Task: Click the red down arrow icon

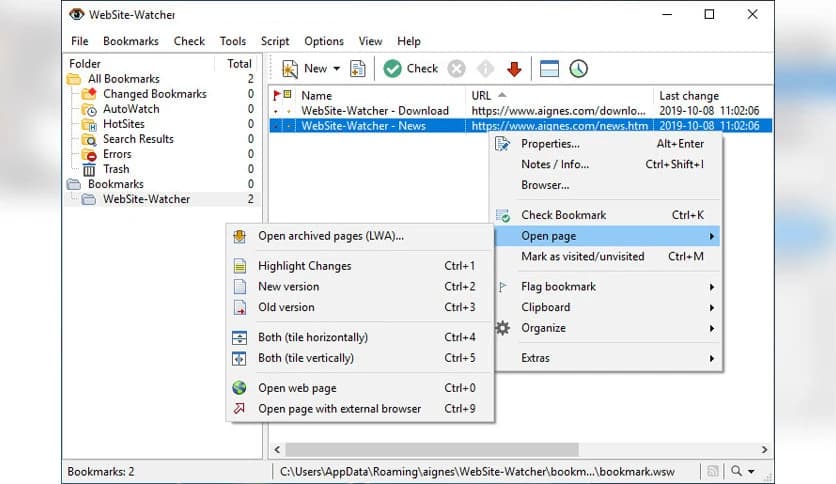Action: 514,69
